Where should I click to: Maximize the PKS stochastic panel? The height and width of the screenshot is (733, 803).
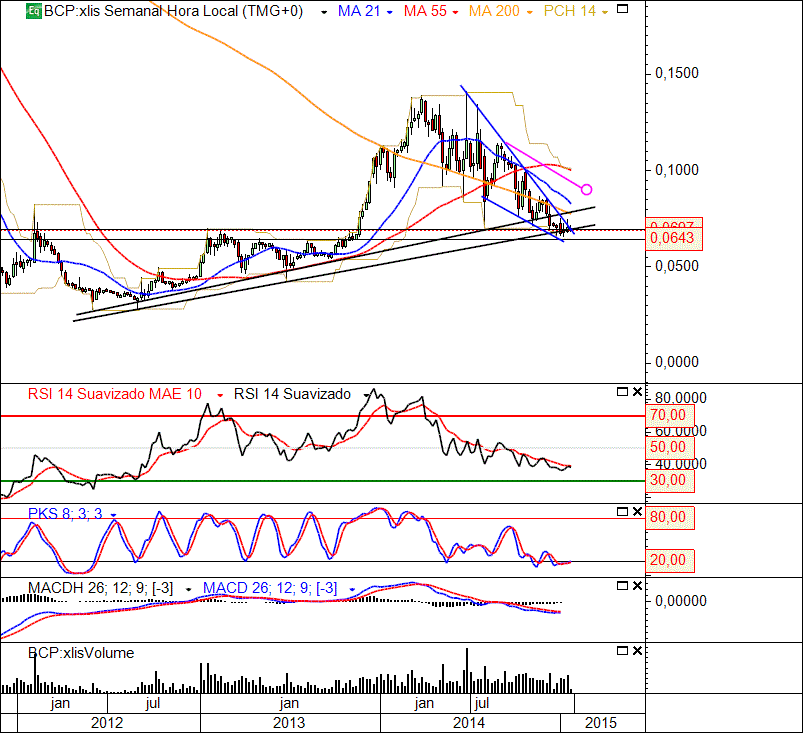tap(622, 511)
